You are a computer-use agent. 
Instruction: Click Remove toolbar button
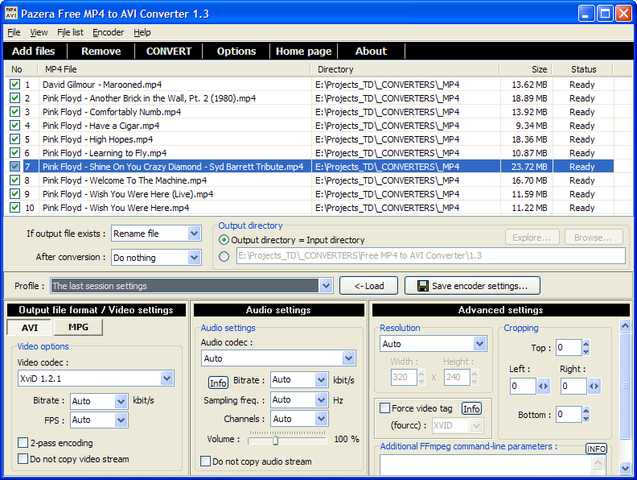tap(101, 51)
